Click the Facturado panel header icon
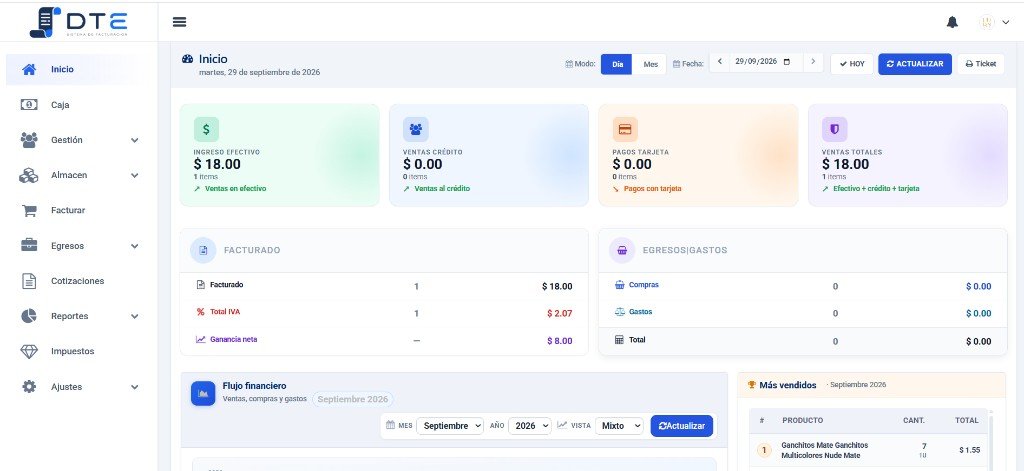 click(203, 250)
